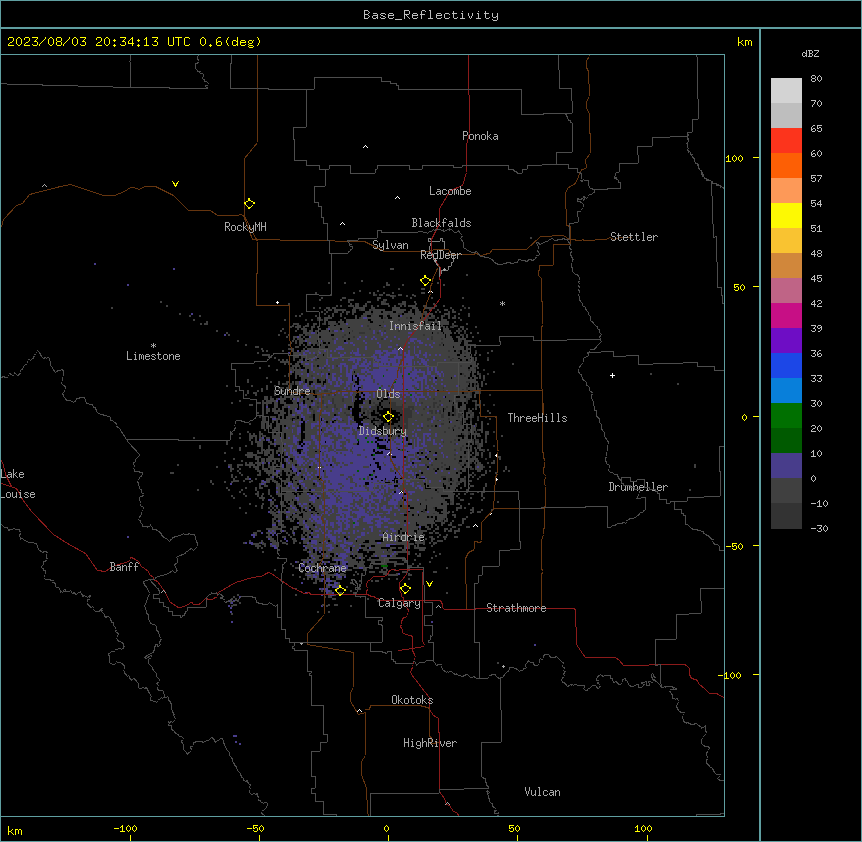Click the -100 tick on the horizontal axis
The width and height of the screenshot is (862, 842).
click(x=125, y=828)
